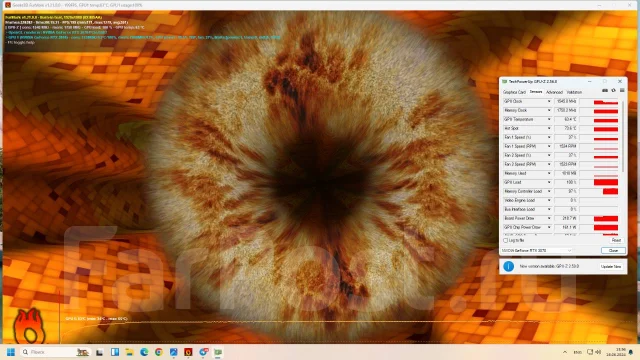Switch to the Sensors tab

pos(536,92)
